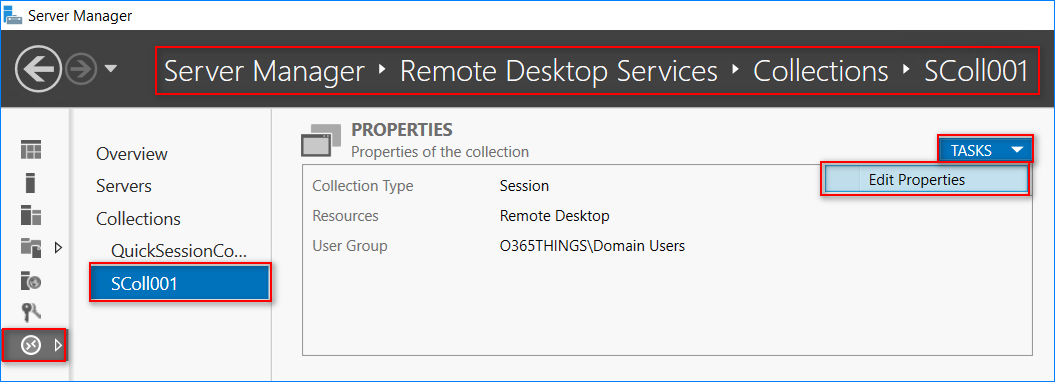This screenshot has width=1055, height=382.
Task: Click the back navigation arrow button
Action: coord(38,69)
